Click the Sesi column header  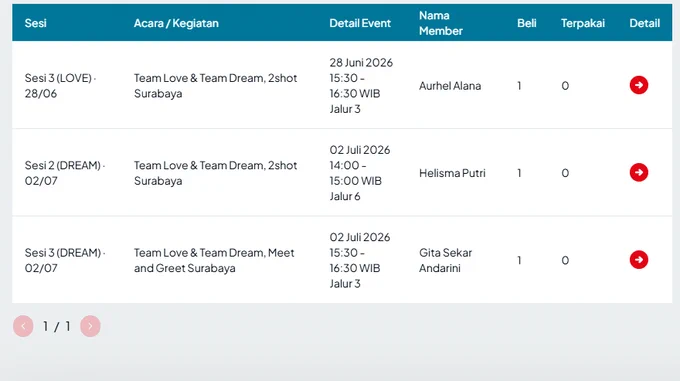click(x=36, y=23)
